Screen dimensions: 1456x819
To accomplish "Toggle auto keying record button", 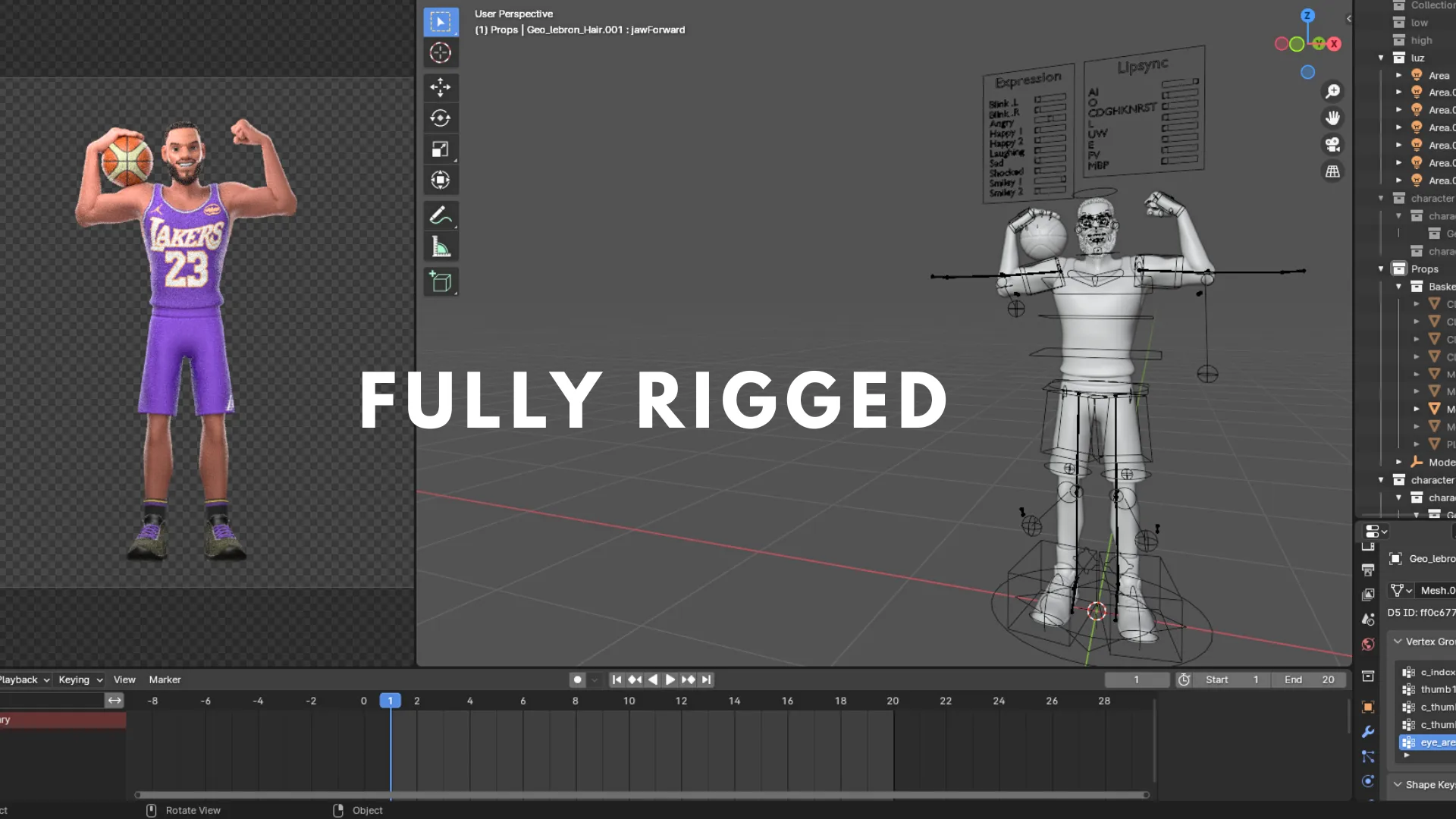I will (577, 680).
